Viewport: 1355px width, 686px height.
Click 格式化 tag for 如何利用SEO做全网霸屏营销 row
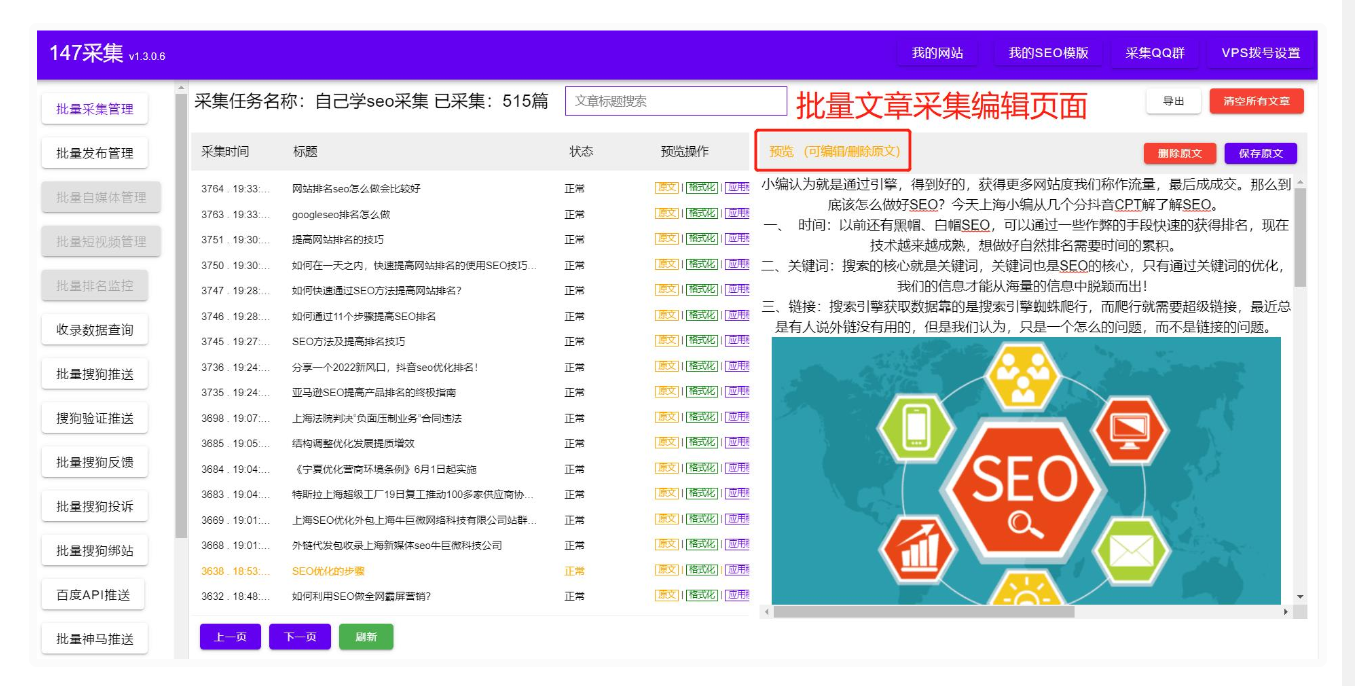click(701, 596)
